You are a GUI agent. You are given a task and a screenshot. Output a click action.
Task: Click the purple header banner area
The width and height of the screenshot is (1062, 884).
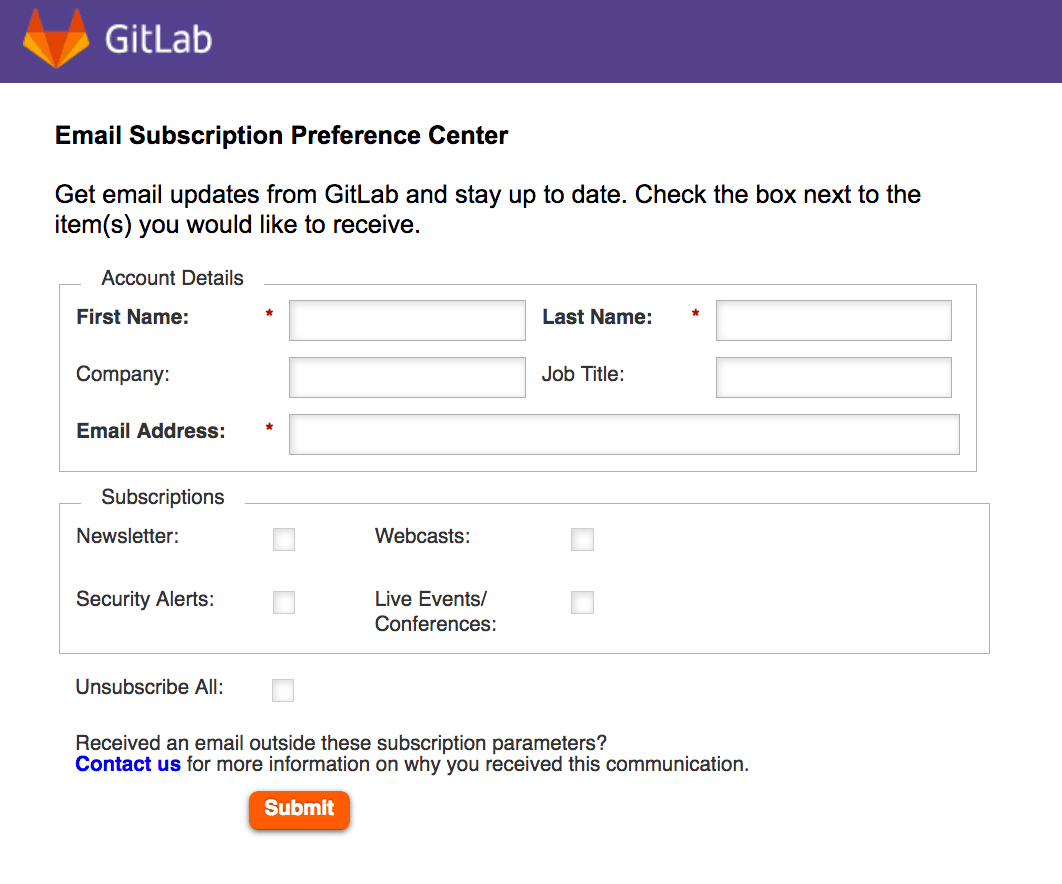coord(600,40)
